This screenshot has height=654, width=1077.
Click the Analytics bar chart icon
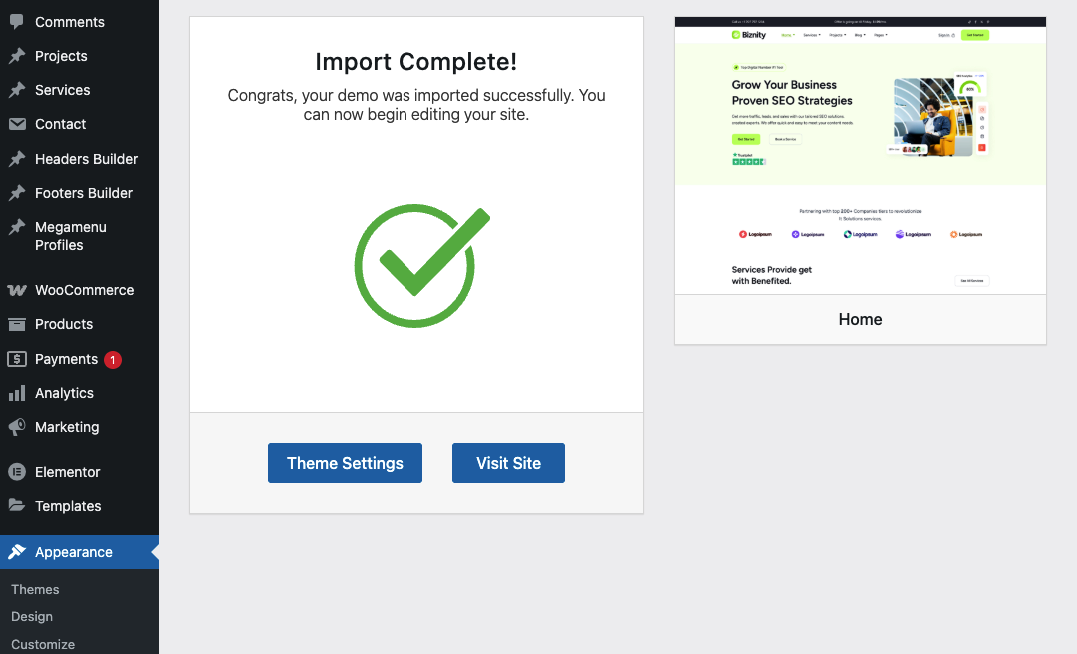(x=17, y=393)
